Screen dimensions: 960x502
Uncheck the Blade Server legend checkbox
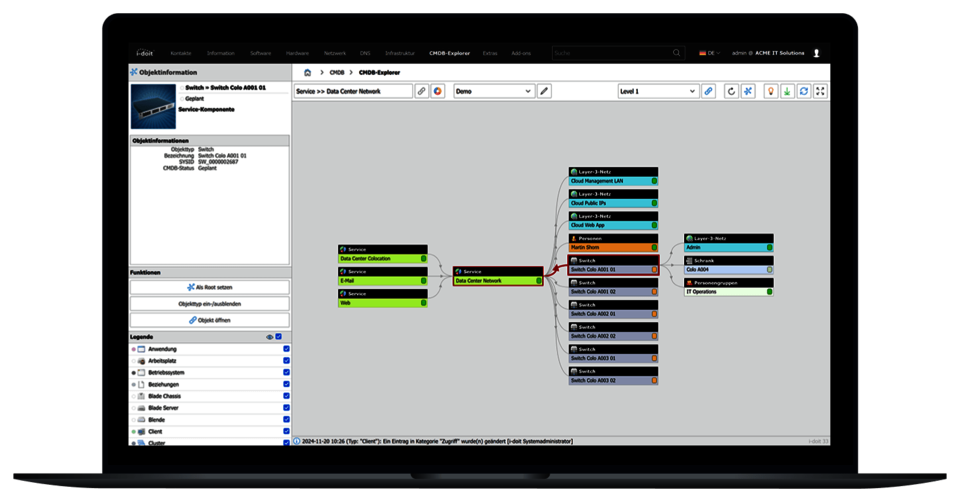[x=286, y=408]
